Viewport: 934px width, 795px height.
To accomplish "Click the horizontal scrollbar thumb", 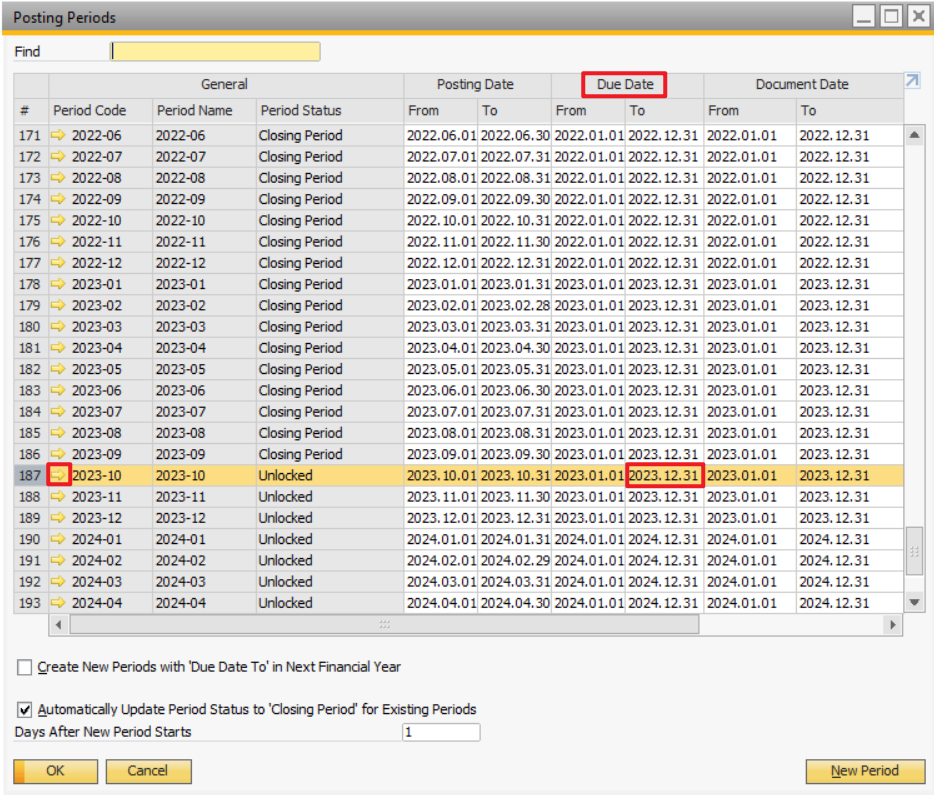I will tap(384, 625).
